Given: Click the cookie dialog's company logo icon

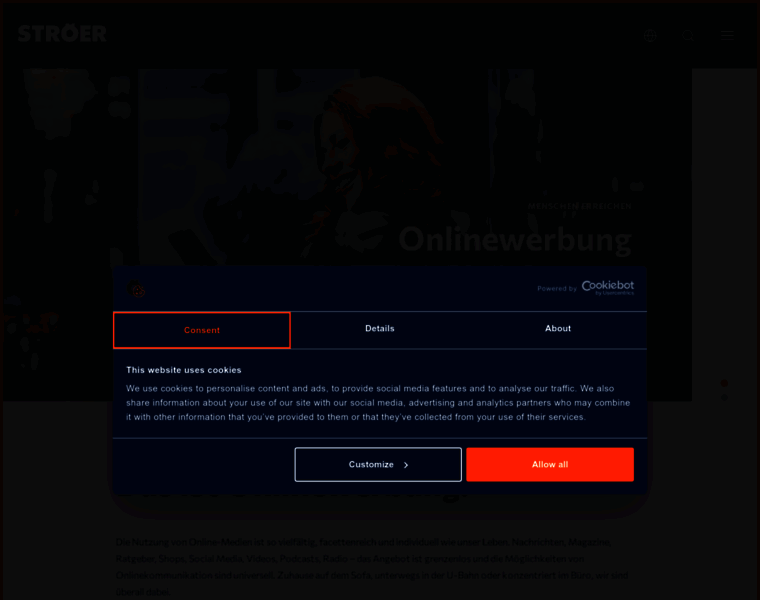Looking at the screenshot, I should click(136, 288).
